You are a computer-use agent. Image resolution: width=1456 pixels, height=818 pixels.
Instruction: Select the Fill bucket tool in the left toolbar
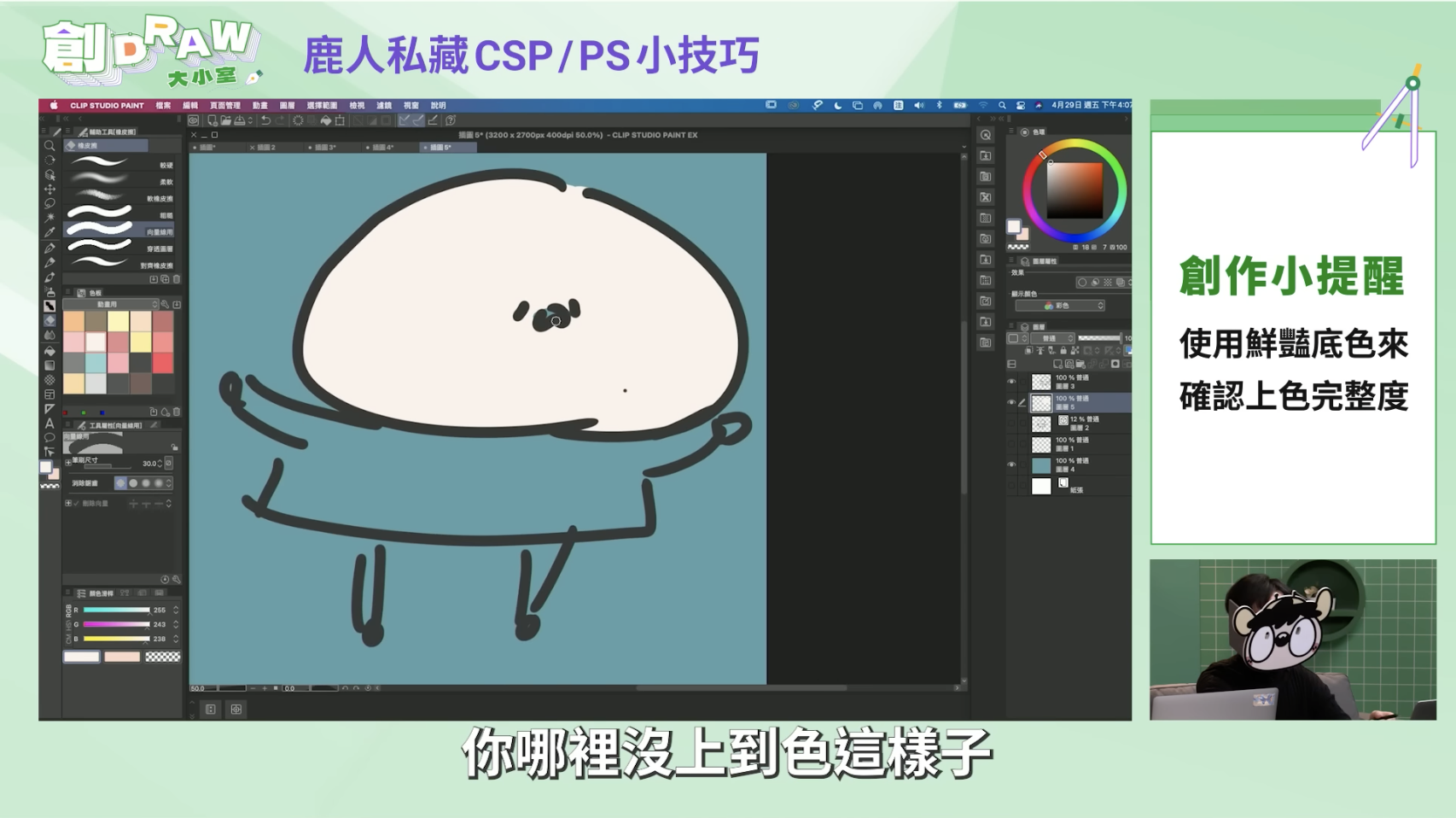pos(50,350)
